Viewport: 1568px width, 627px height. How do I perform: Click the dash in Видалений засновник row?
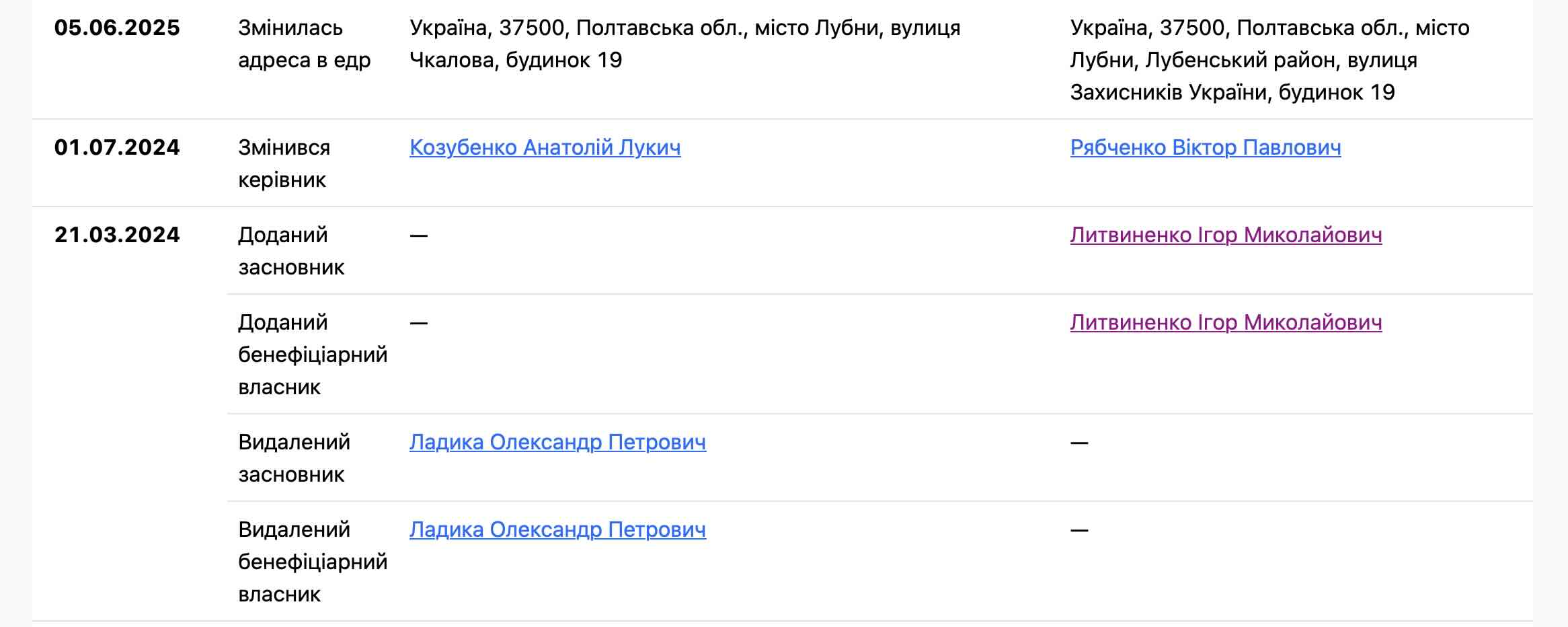click(x=1079, y=443)
